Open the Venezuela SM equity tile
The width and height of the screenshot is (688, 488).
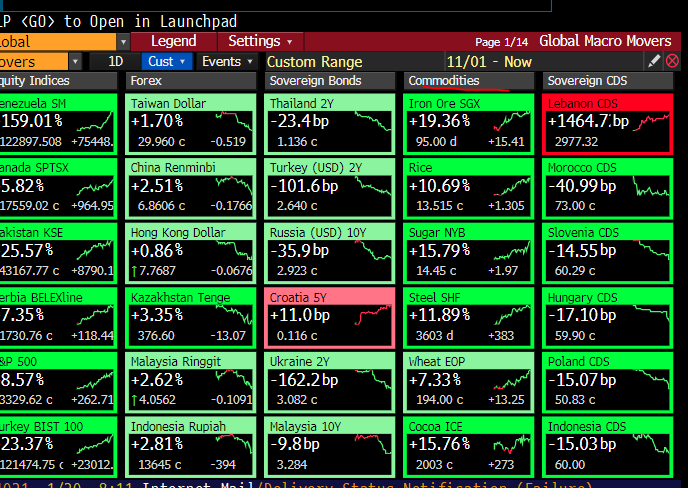point(58,124)
